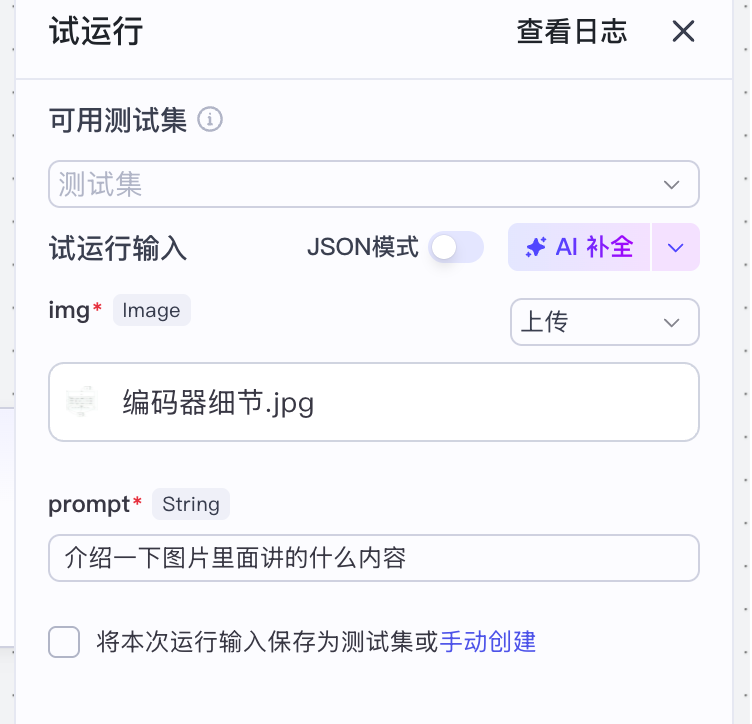Click the Image type tag beside img
The image size is (752, 724).
tap(151, 310)
